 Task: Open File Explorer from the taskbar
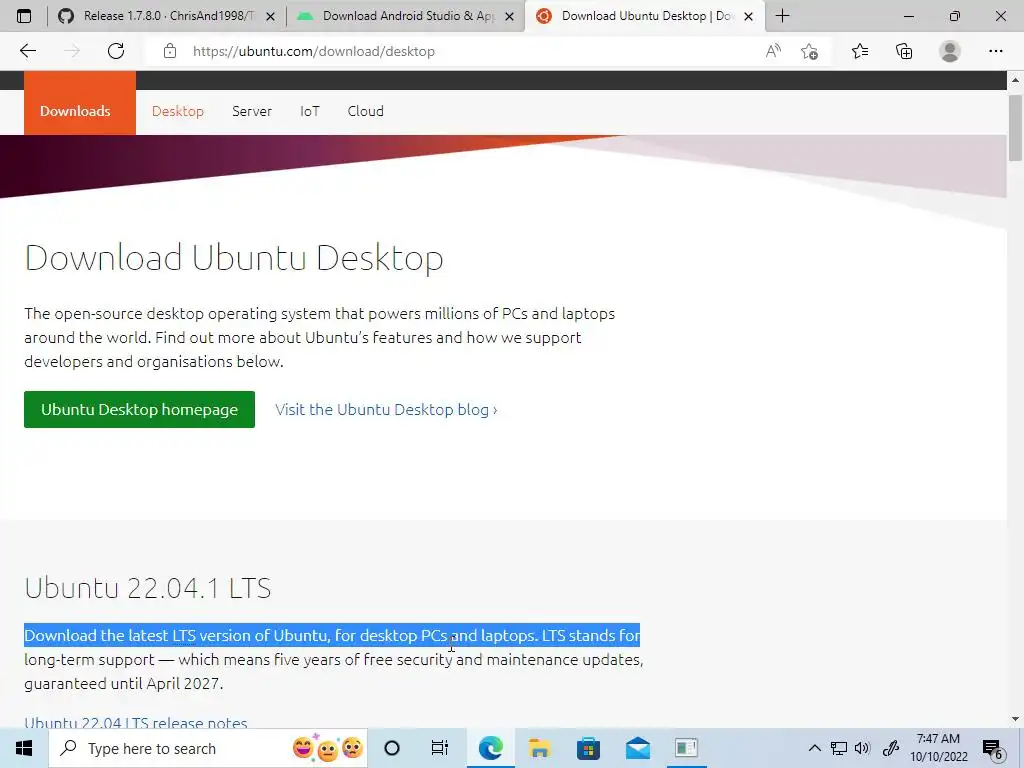click(539, 748)
